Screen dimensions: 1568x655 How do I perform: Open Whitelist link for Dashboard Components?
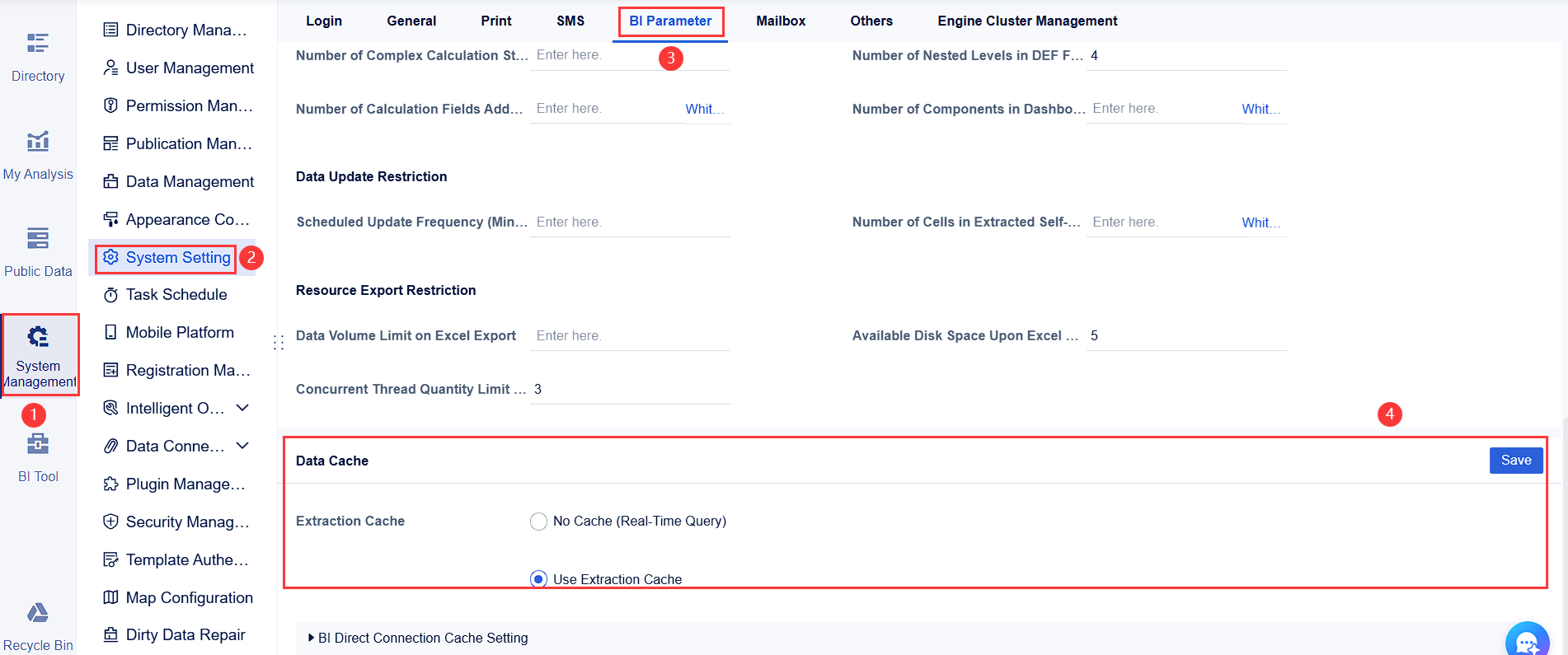(x=1261, y=109)
